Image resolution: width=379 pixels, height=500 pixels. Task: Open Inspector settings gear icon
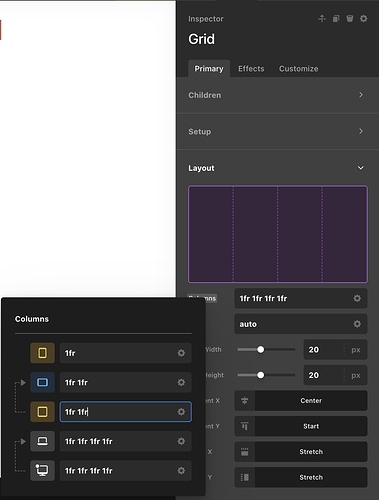click(364, 19)
